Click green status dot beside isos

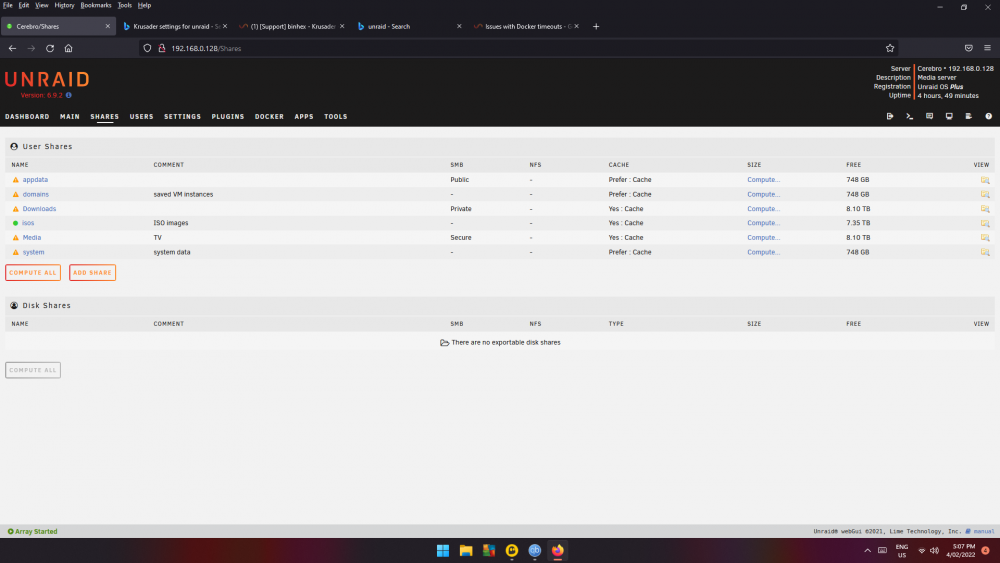[15, 223]
